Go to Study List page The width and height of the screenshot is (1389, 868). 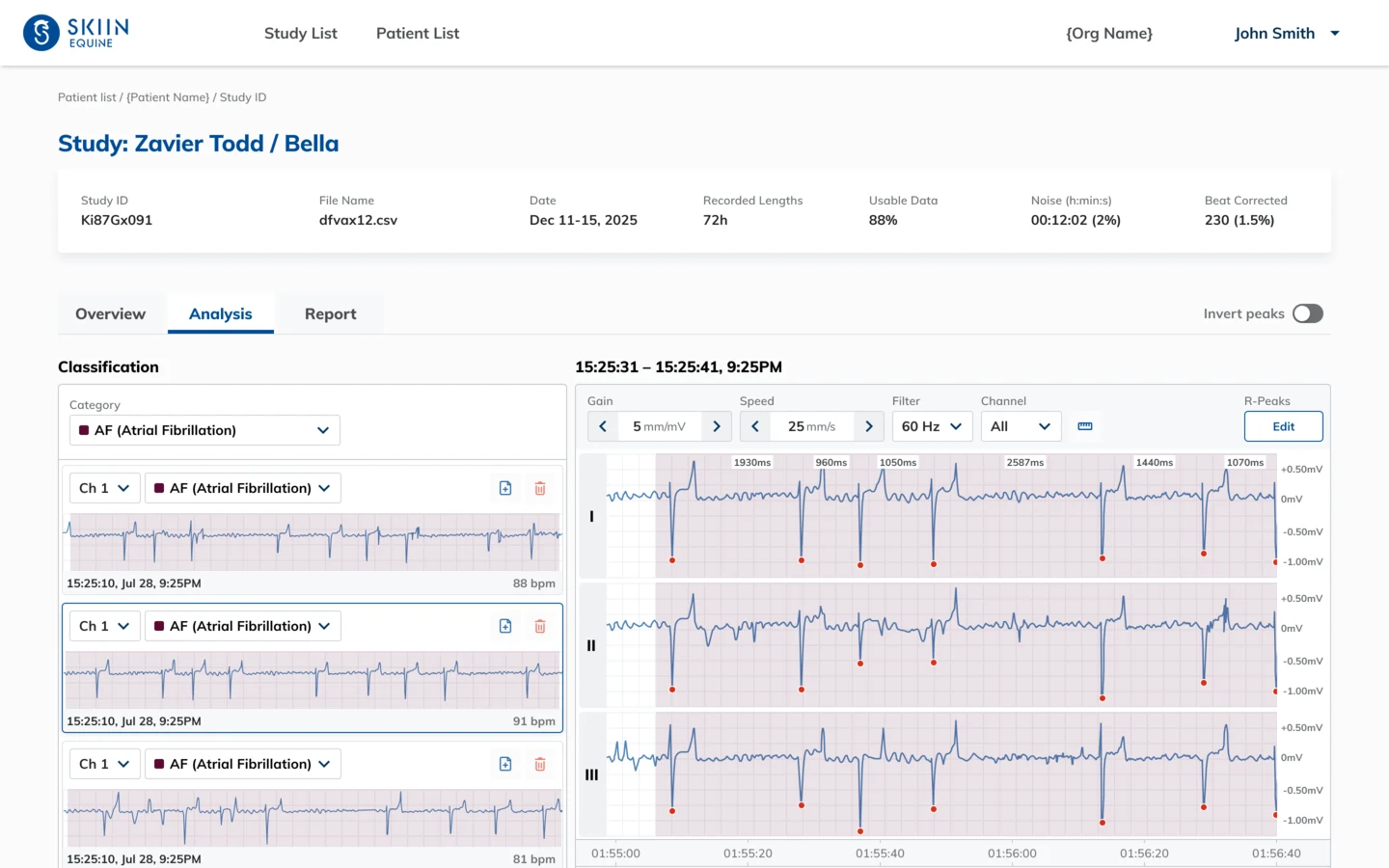coord(301,34)
